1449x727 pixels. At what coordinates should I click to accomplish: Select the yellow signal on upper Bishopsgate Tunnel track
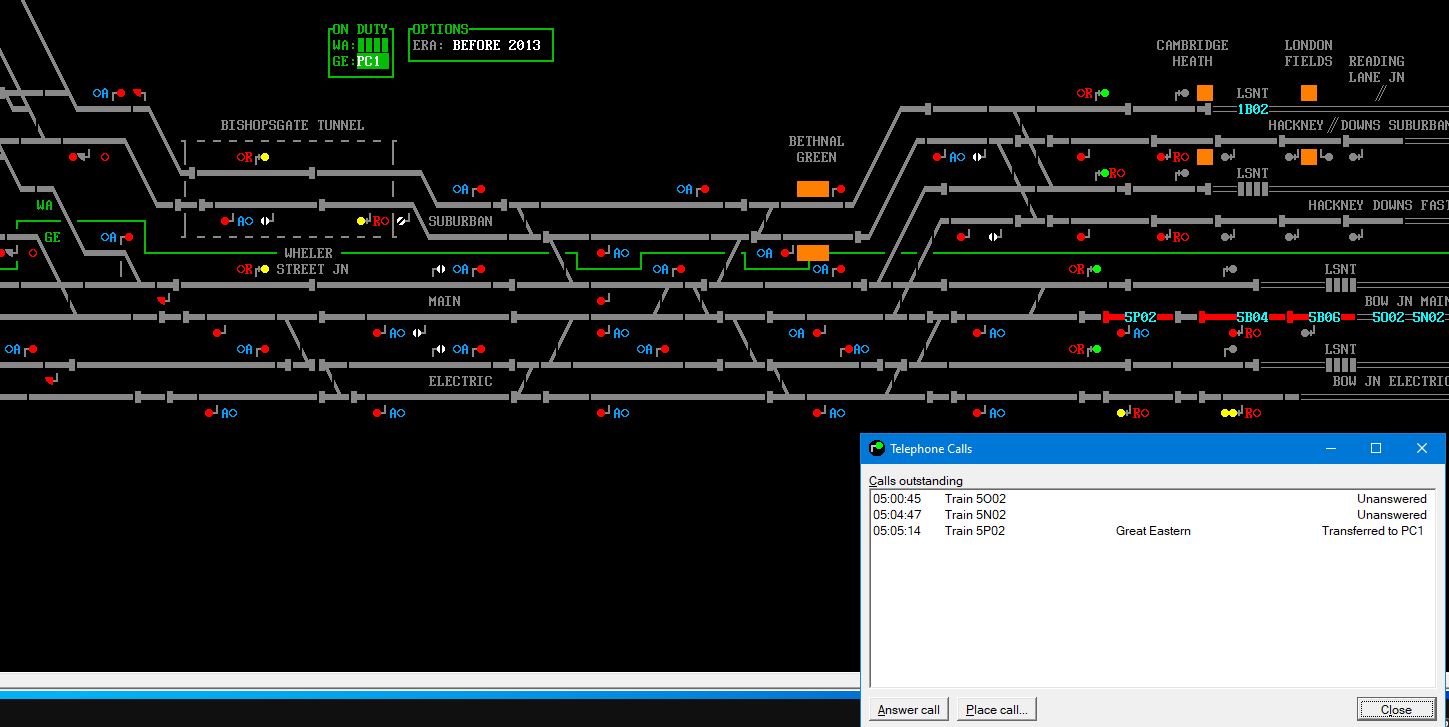[265, 157]
